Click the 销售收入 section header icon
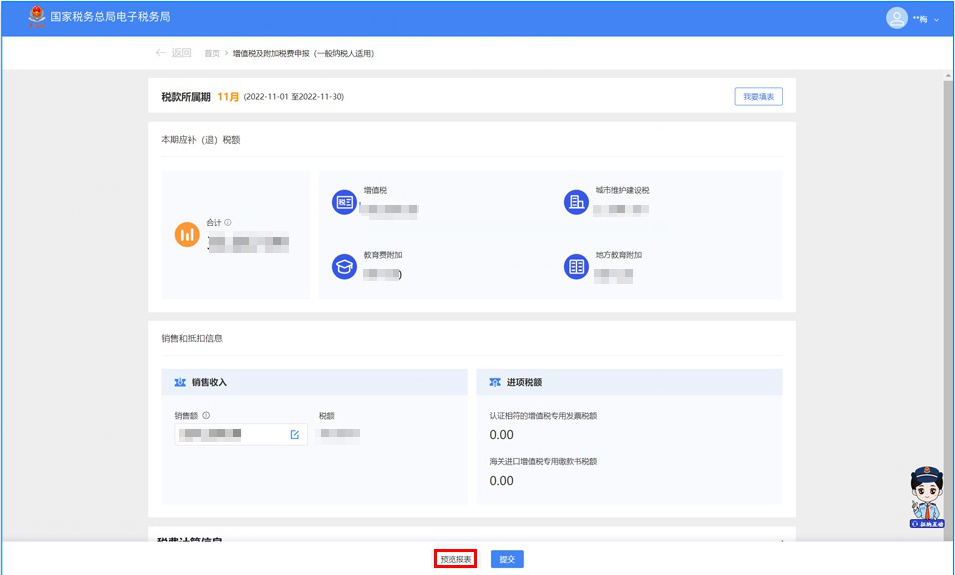 (x=180, y=382)
